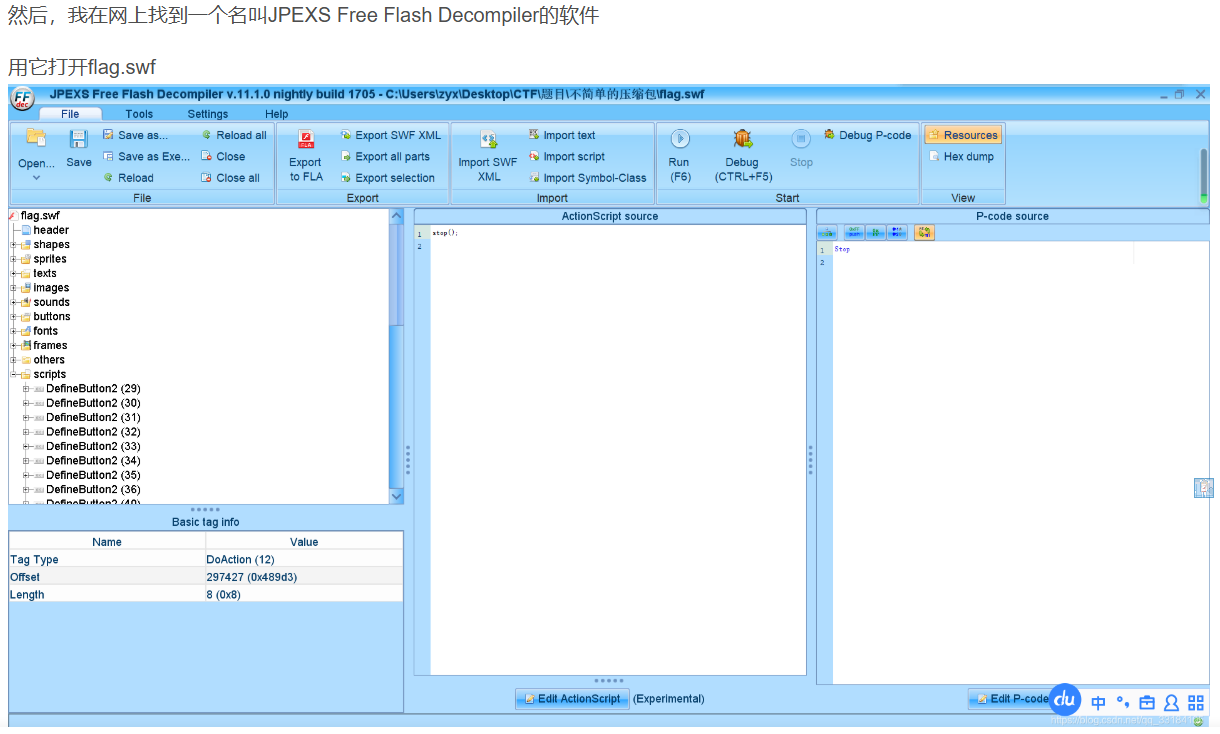The height and width of the screenshot is (734, 1220).
Task: Click Export selection
Action: click(x=387, y=178)
